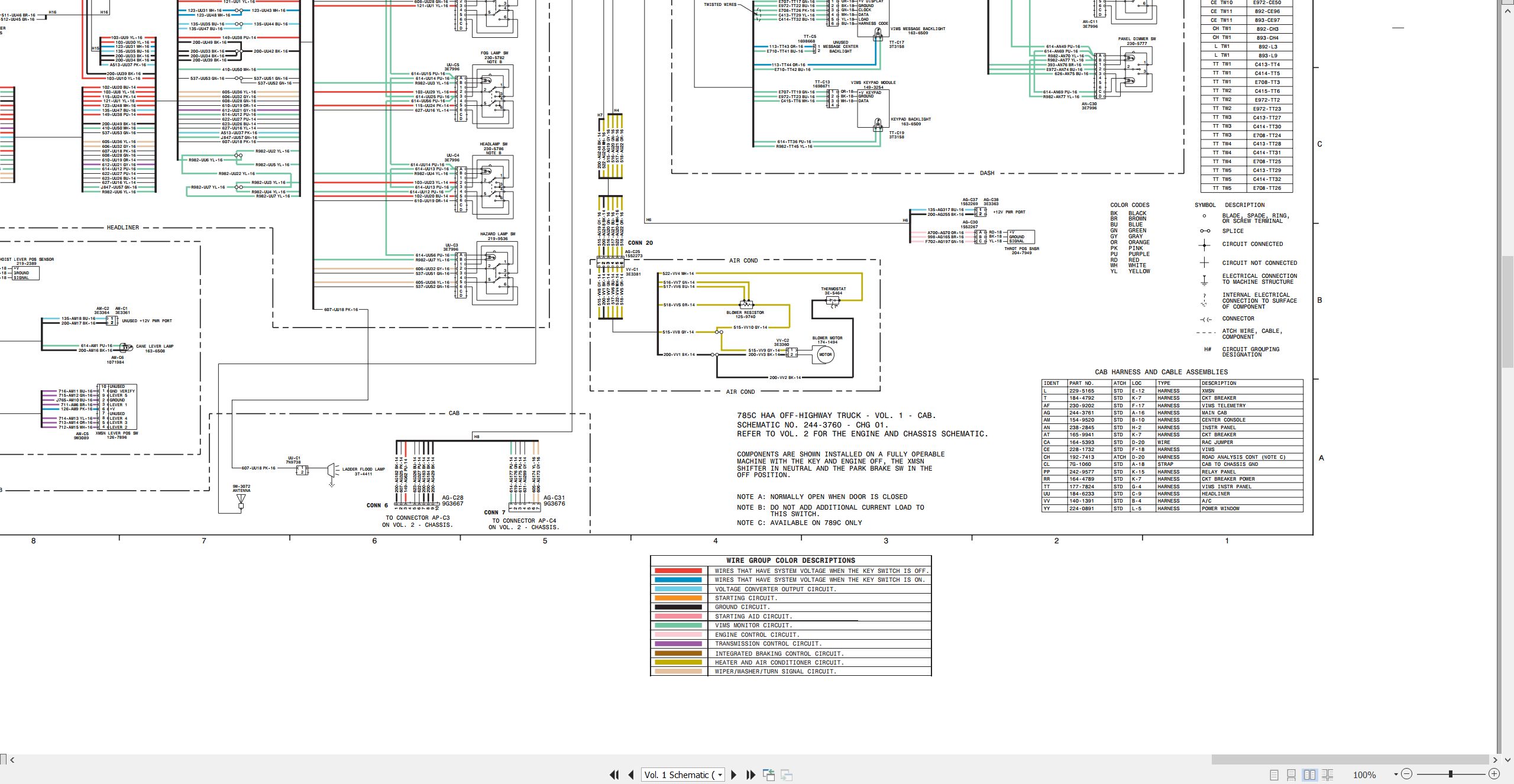Click the 'XMSN LEVER POS SW' label
This screenshot has height=784, width=1514.
point(117,433)
